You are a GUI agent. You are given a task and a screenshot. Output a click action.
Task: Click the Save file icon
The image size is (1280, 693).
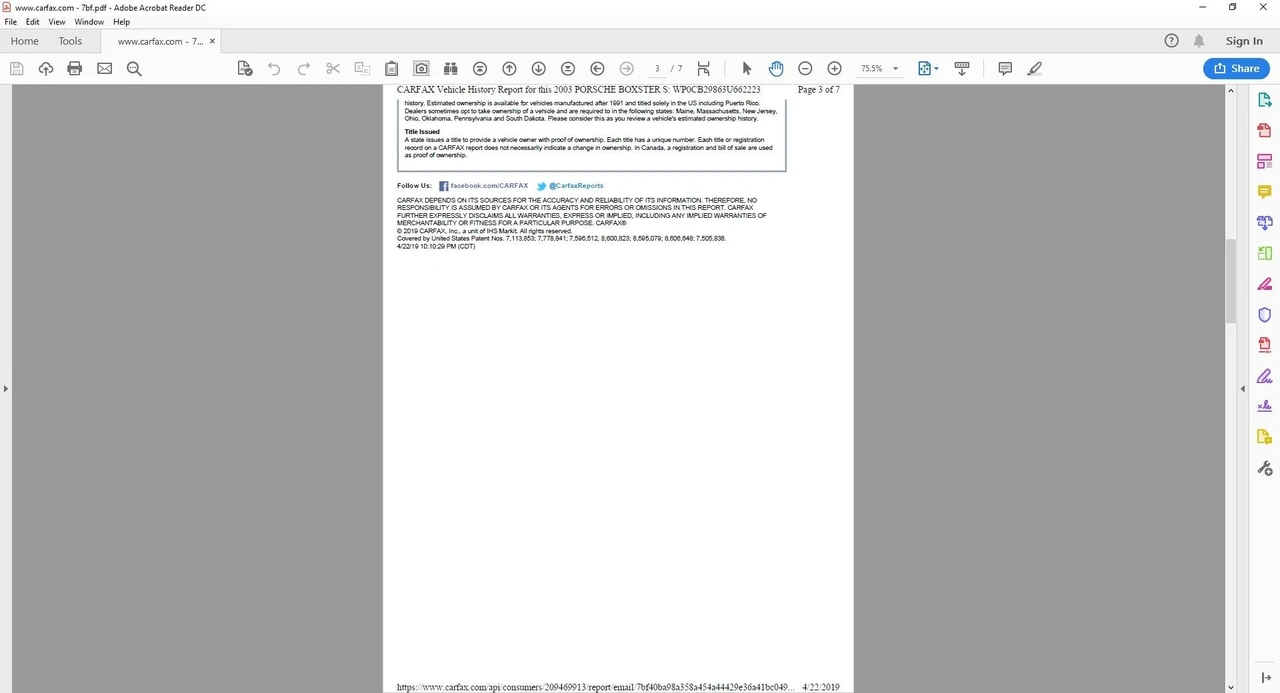16,68
